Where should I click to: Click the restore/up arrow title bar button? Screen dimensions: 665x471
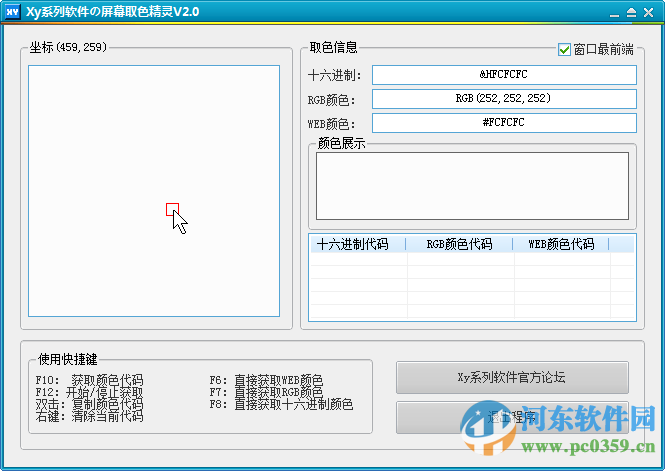631,13
